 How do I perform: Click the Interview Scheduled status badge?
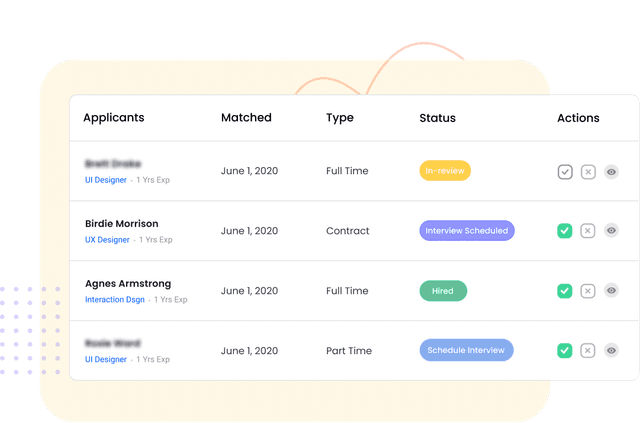pos(466,231)
